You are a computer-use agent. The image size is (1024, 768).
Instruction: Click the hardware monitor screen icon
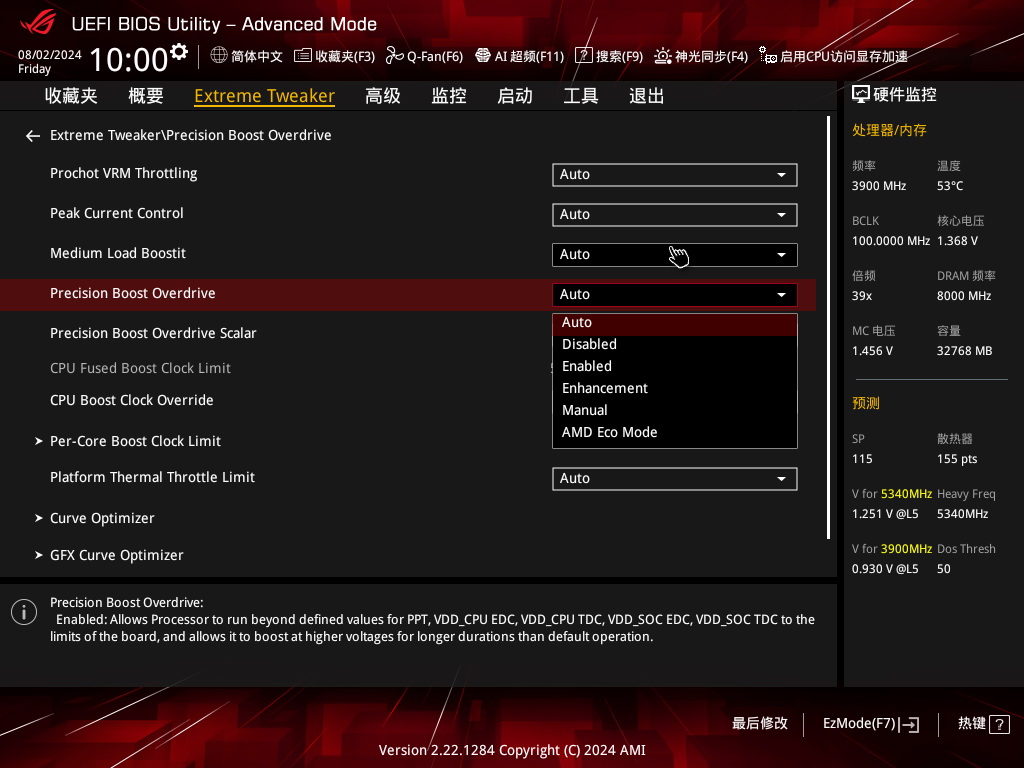tap(861, 95)
